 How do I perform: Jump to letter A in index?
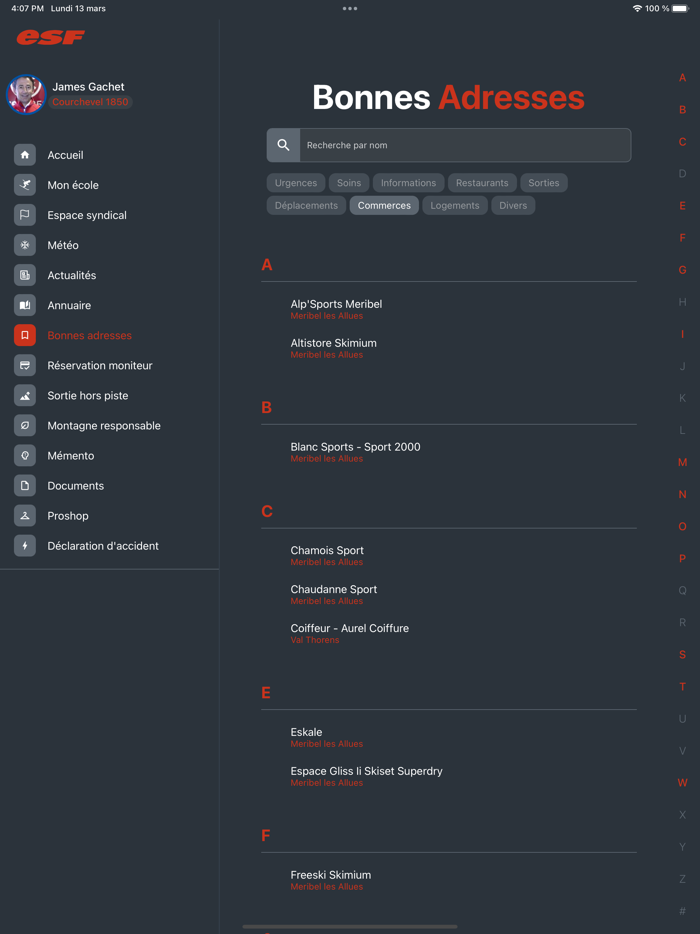tap(683, 77)
